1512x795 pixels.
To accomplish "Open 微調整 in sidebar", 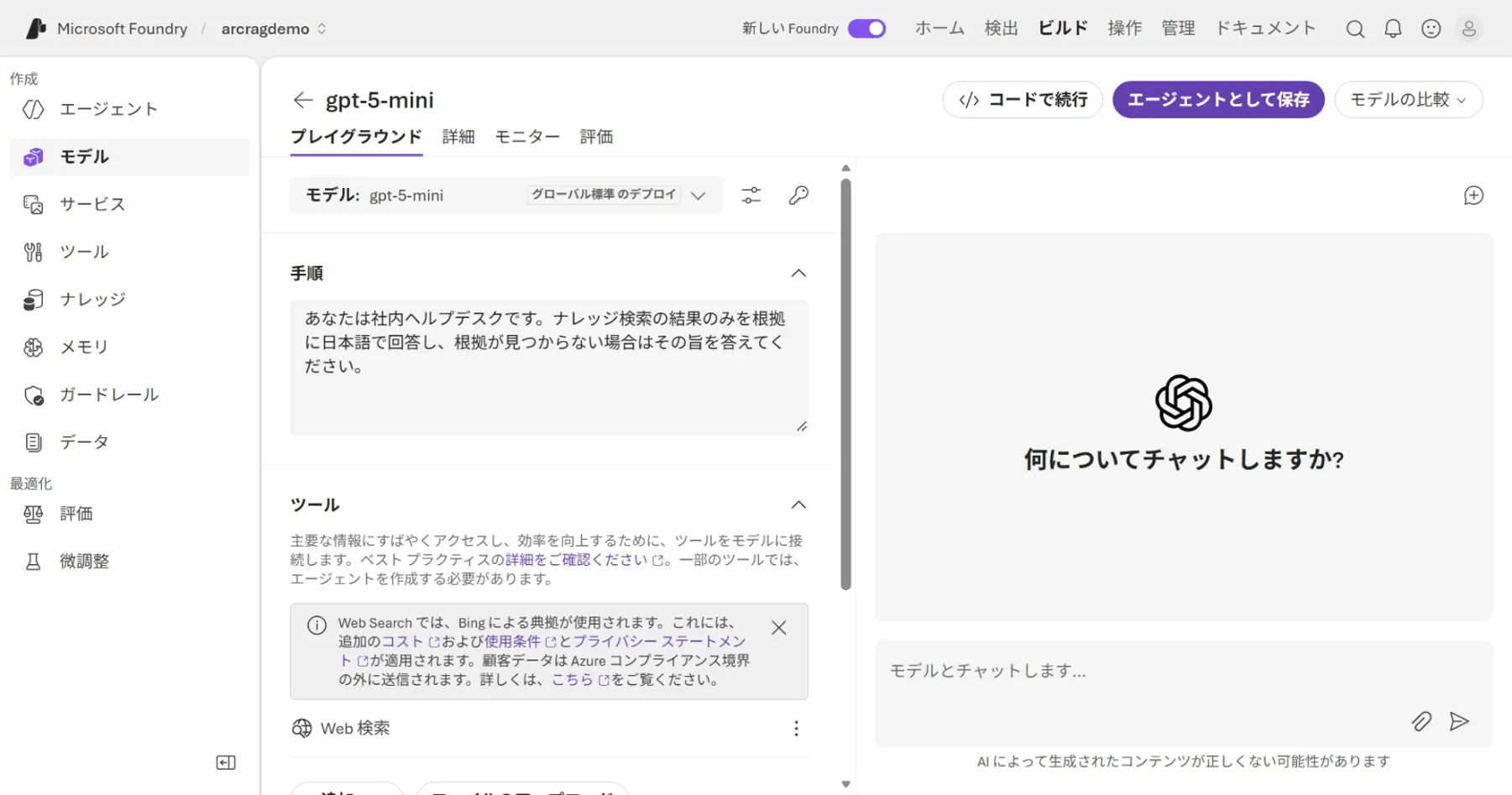I will [x=129, y=562].
